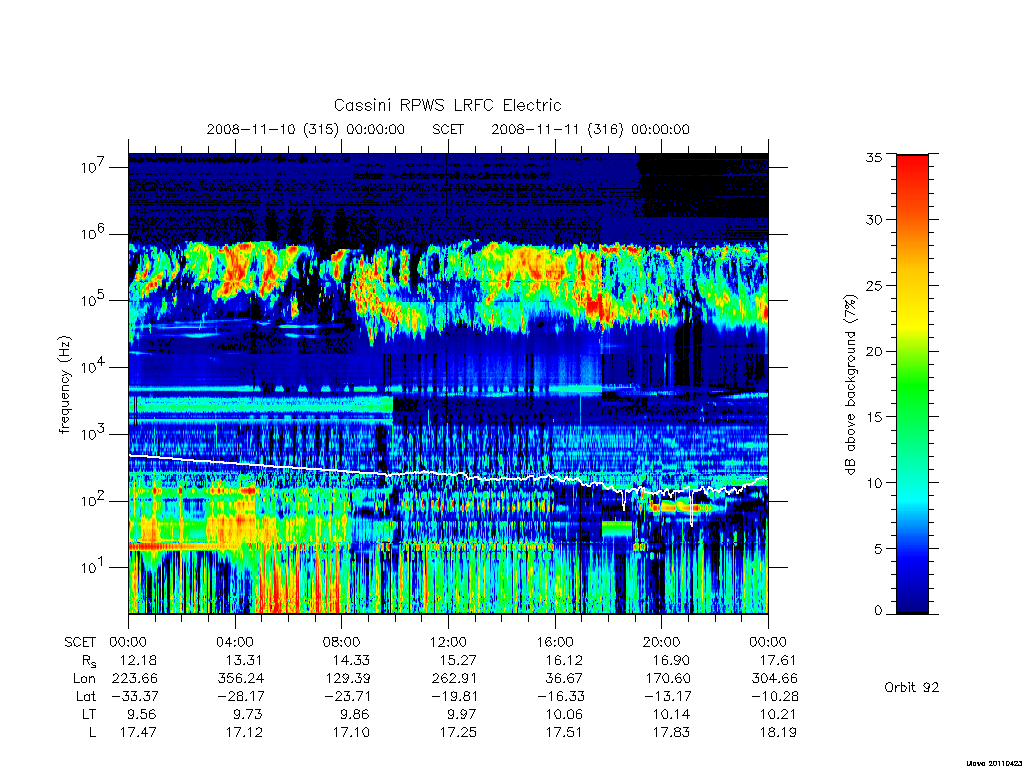
Task: Click the Orbit 92 label
Action: tap(912, 687)
